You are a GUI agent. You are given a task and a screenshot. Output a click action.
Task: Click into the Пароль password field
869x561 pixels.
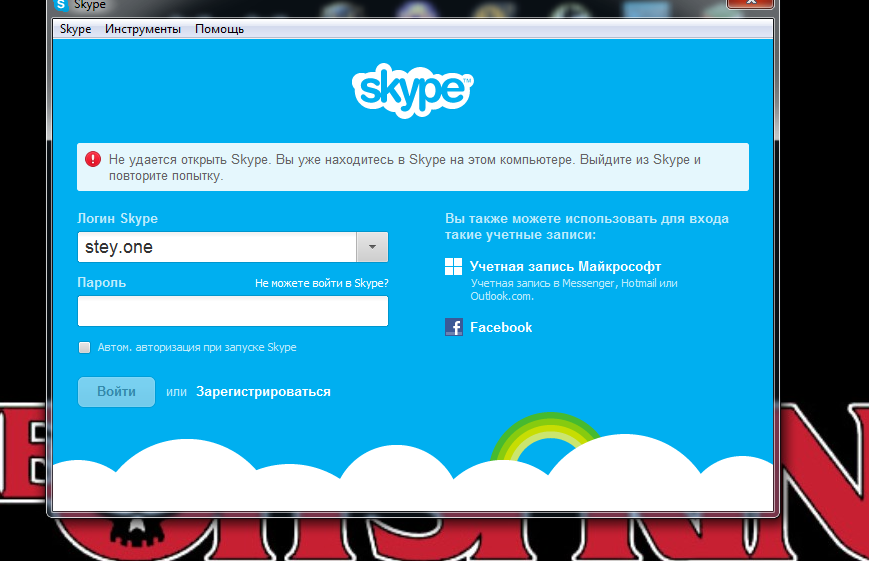pos(232,311)
